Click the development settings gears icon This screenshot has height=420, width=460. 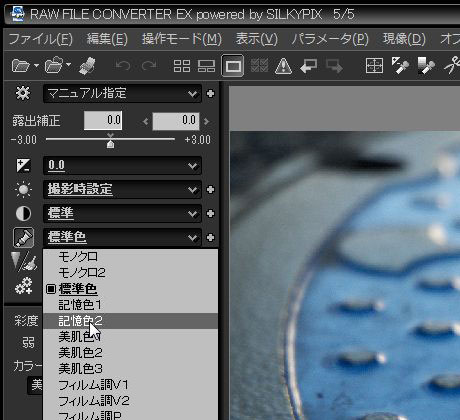(23, 286)
